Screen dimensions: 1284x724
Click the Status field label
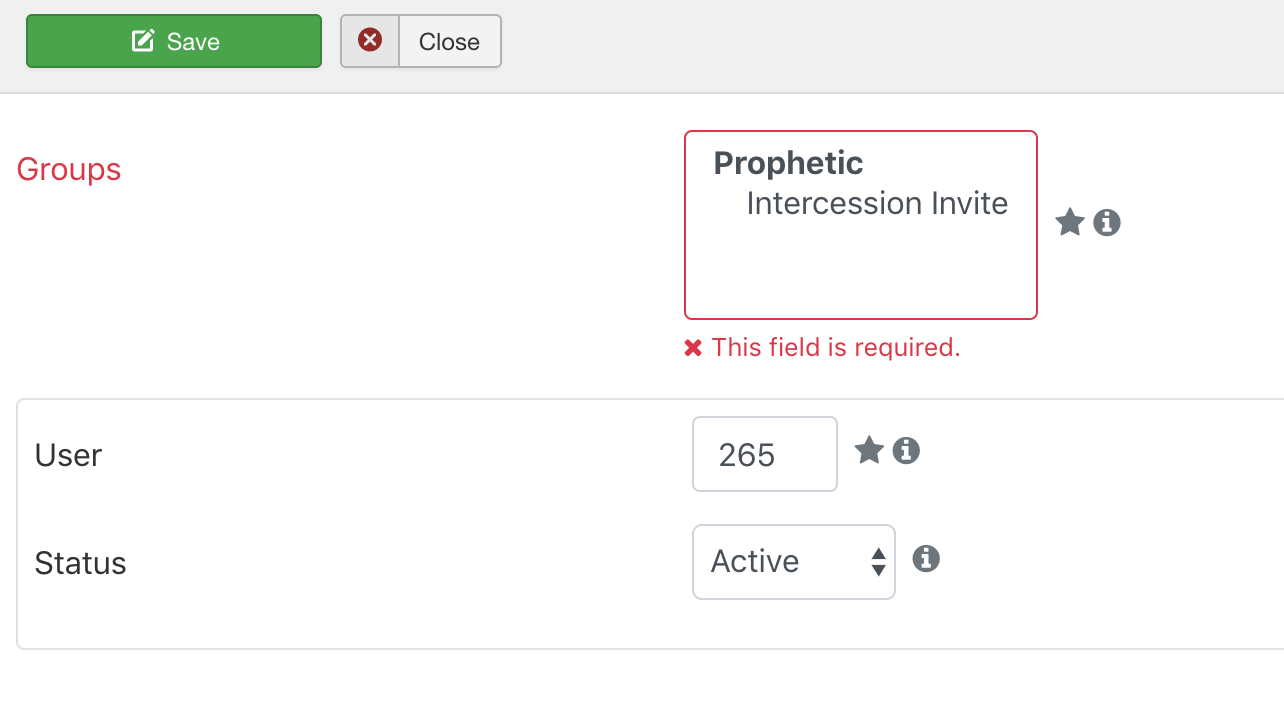[80, 563]
